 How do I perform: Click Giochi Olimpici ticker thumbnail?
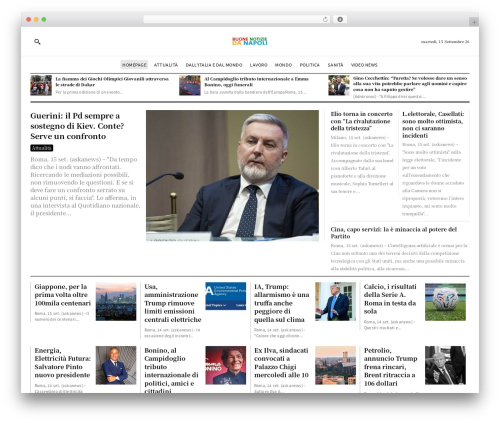(x=41, y=85)
